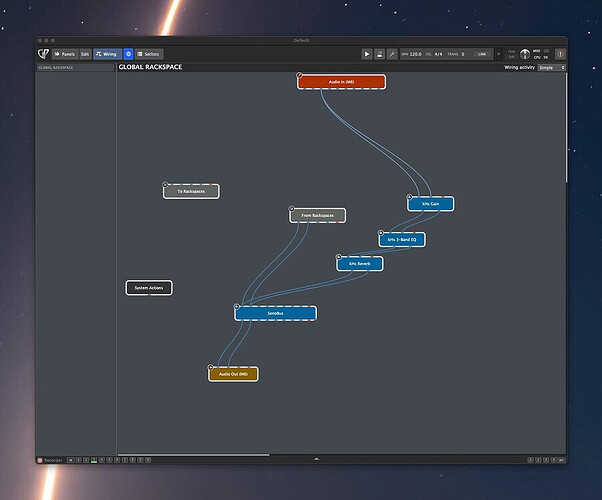This screenshot has height=500, width=602.
Task: Select the From Rackspaces block
Action: point(318,215)
